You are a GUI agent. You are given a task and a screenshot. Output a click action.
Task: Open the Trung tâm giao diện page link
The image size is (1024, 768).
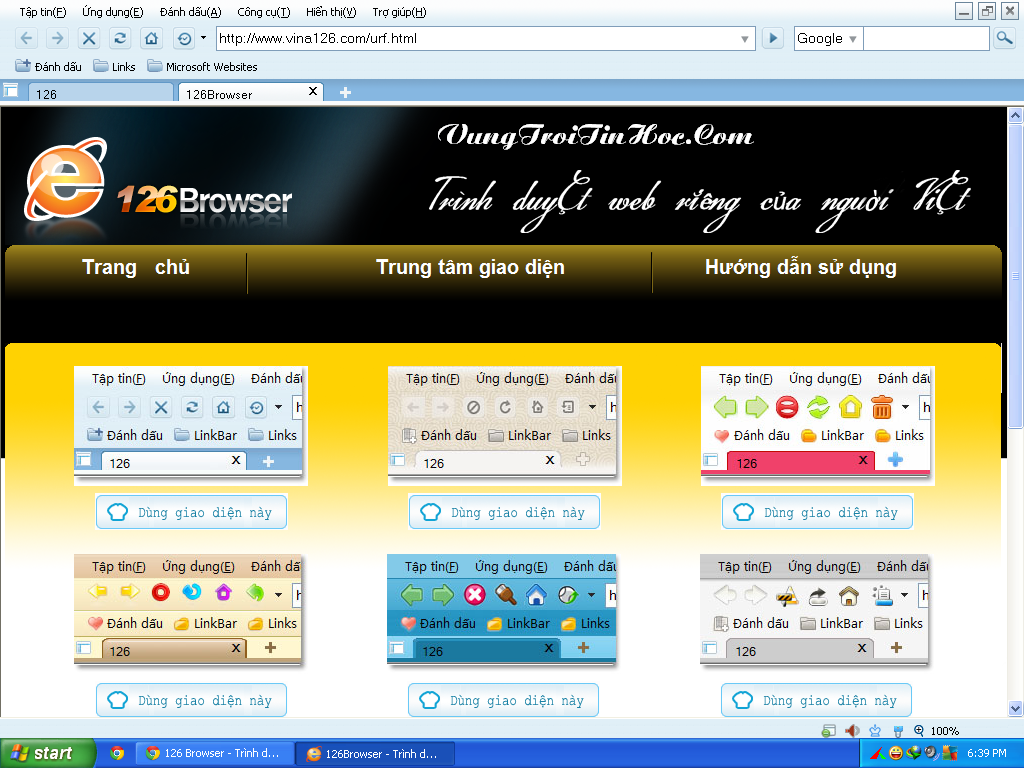point(470,267)
